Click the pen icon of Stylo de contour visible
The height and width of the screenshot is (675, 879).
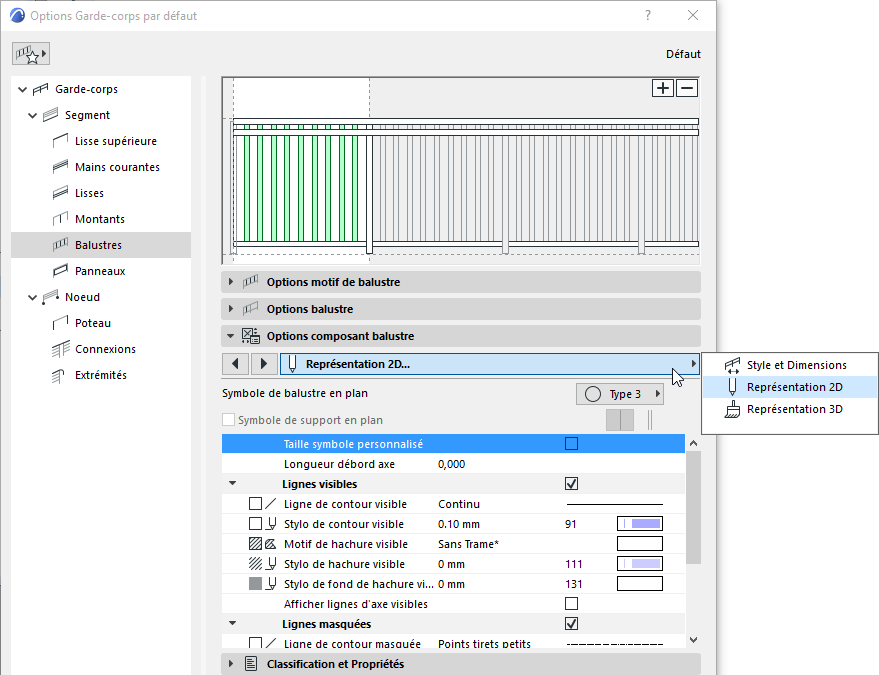click(x=271, y=524)
